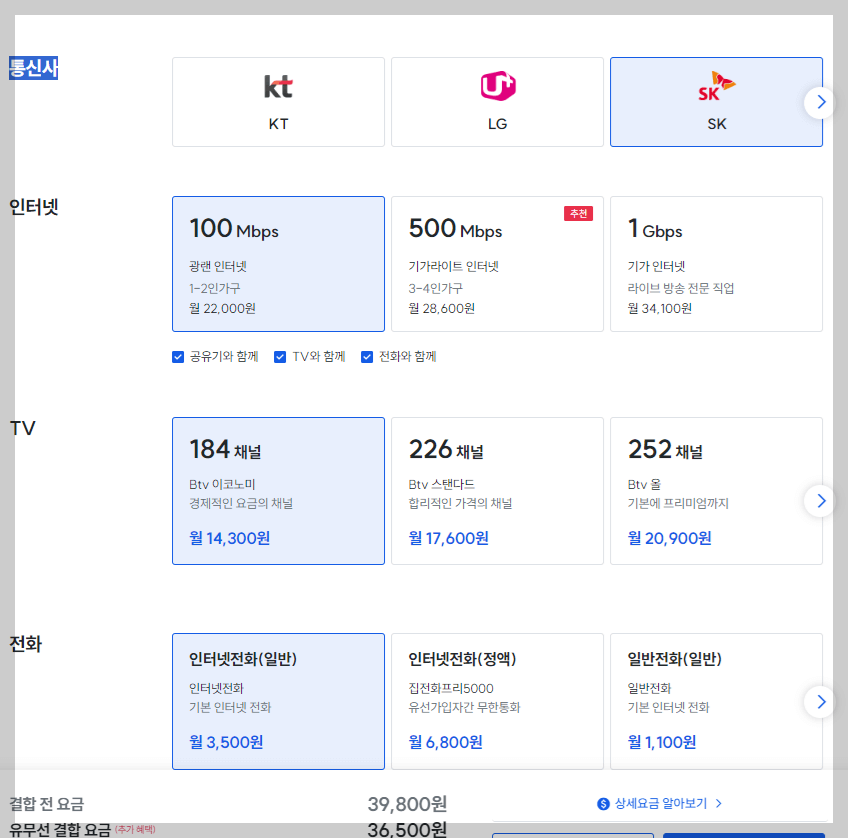
Task: Select the 인터넷전화(정액) phone plan
Action: 497,701
